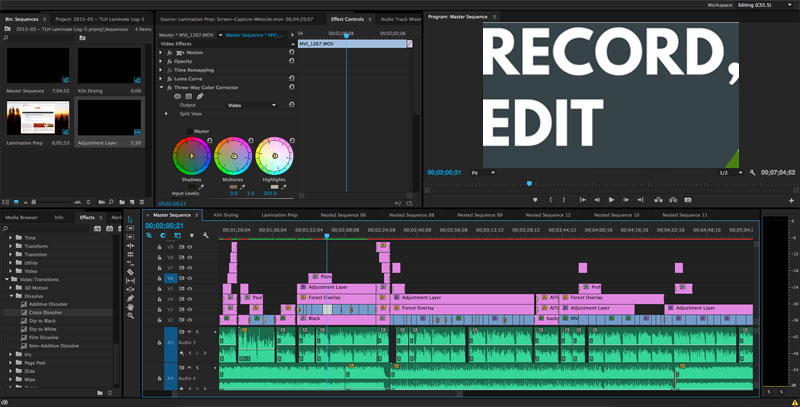Select the Pen tool in the tools panel
This screenshot has height=407, width=800.
click(130, 297)
